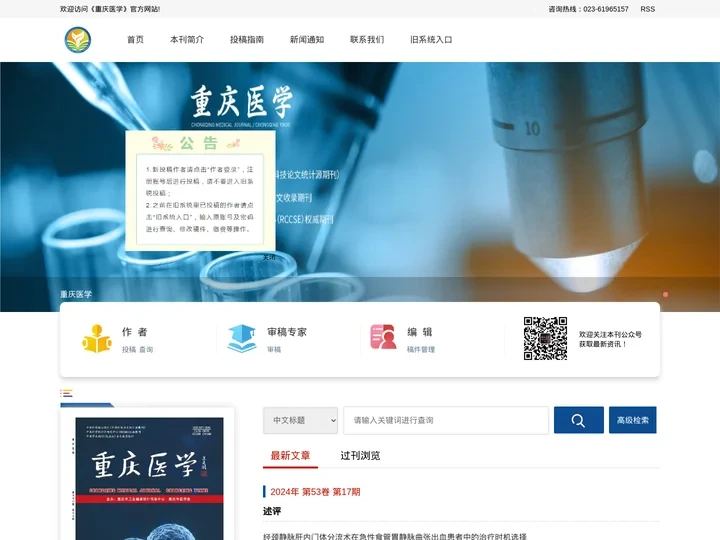Open the 中文标题 search field dropdown
Viewport: 720px width, 540px height.
point(300,420)
